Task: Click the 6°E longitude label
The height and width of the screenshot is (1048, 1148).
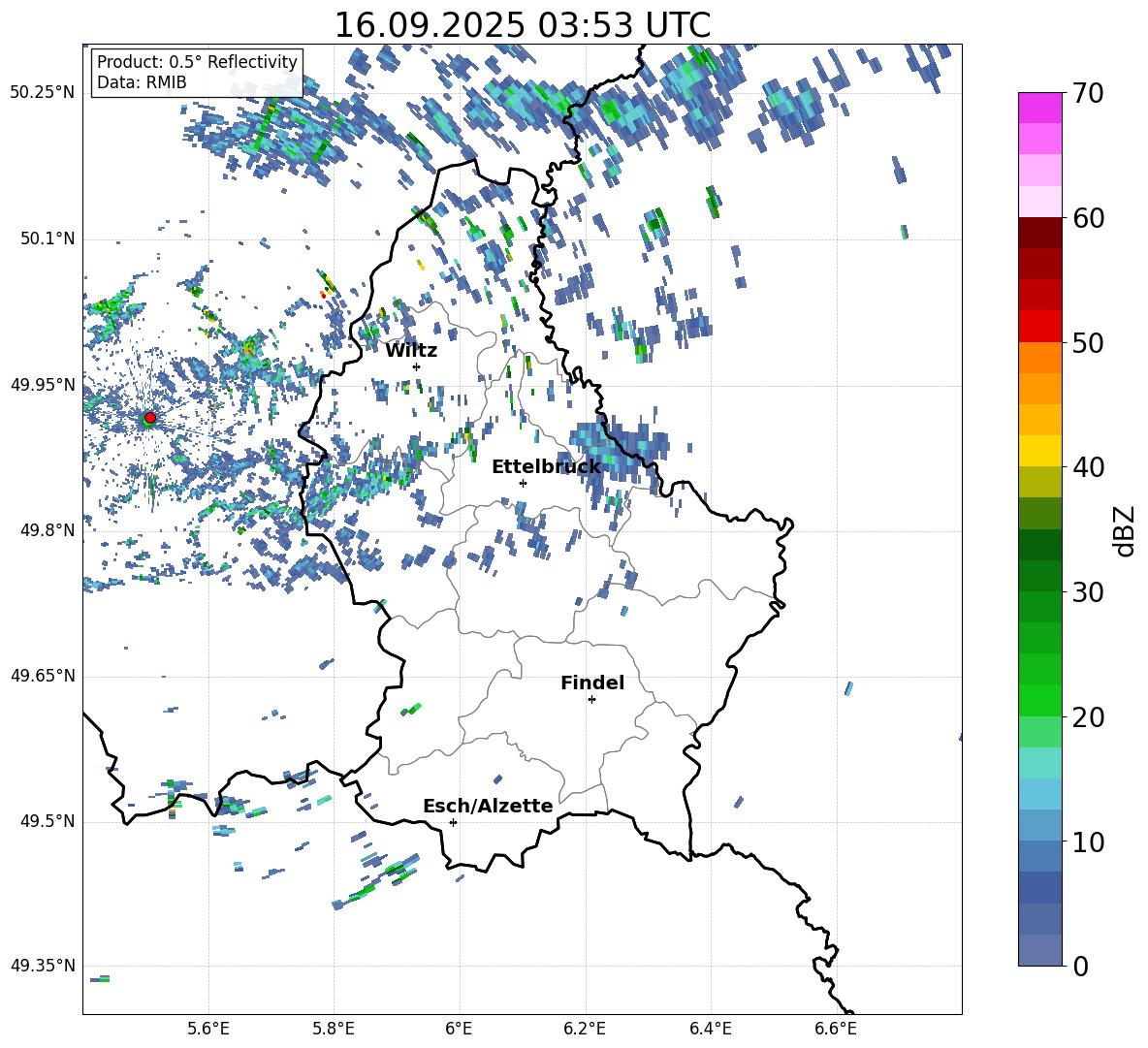Action: pyautogui.click(x=459, y=1029)
